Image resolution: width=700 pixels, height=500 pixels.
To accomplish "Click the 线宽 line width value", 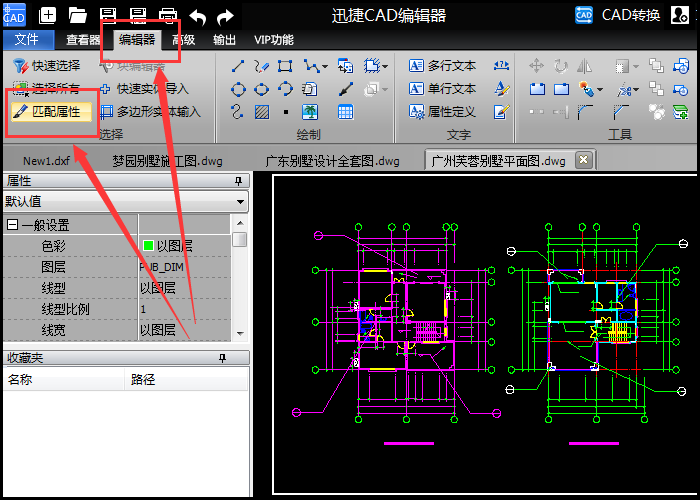I will [185, 330].
